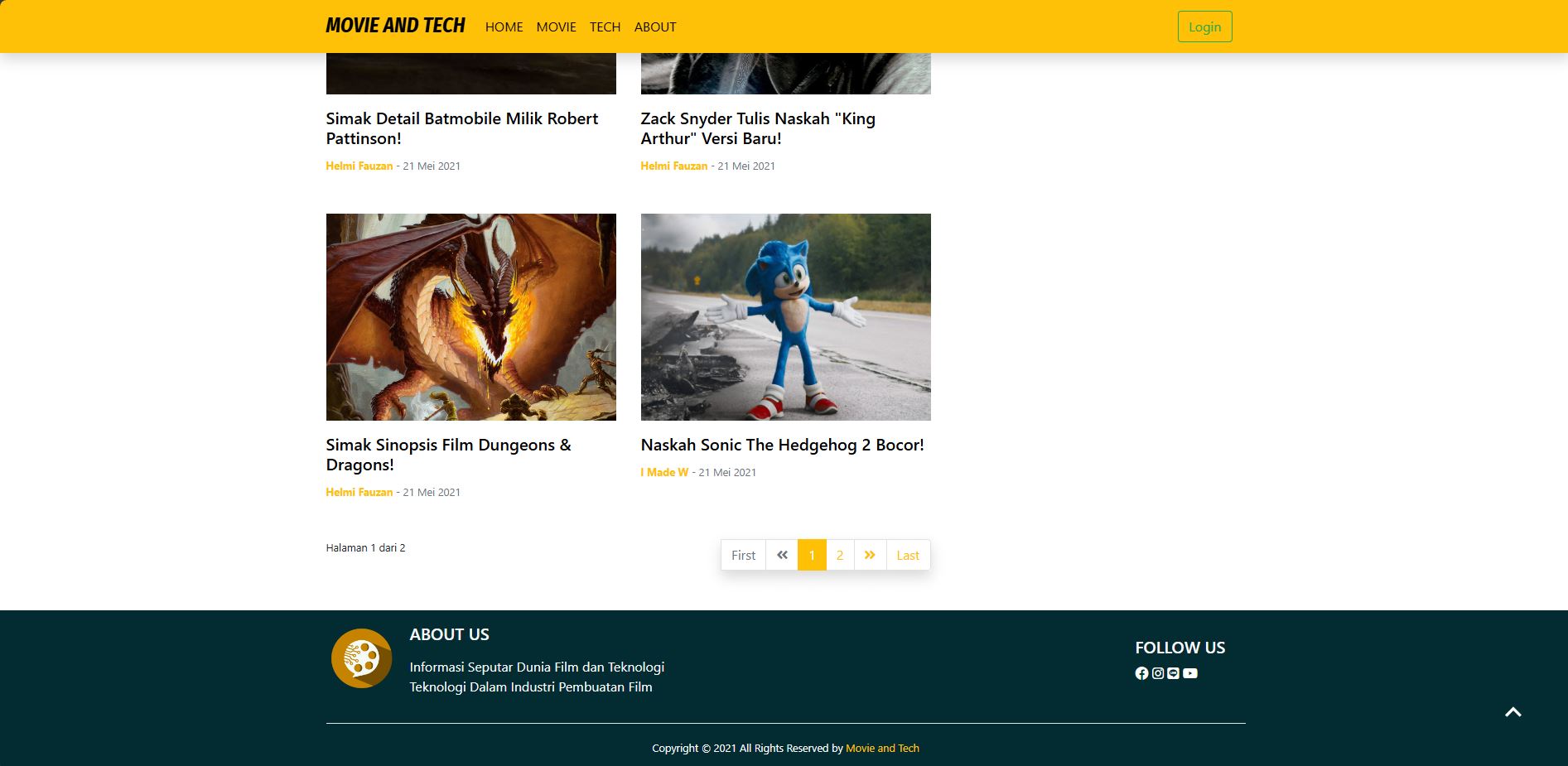This screenshot has height=766, width=1568.
Task: Open the Facebook icon under Follow Us
Action: pyautogui.click(x=1141, y=673)
